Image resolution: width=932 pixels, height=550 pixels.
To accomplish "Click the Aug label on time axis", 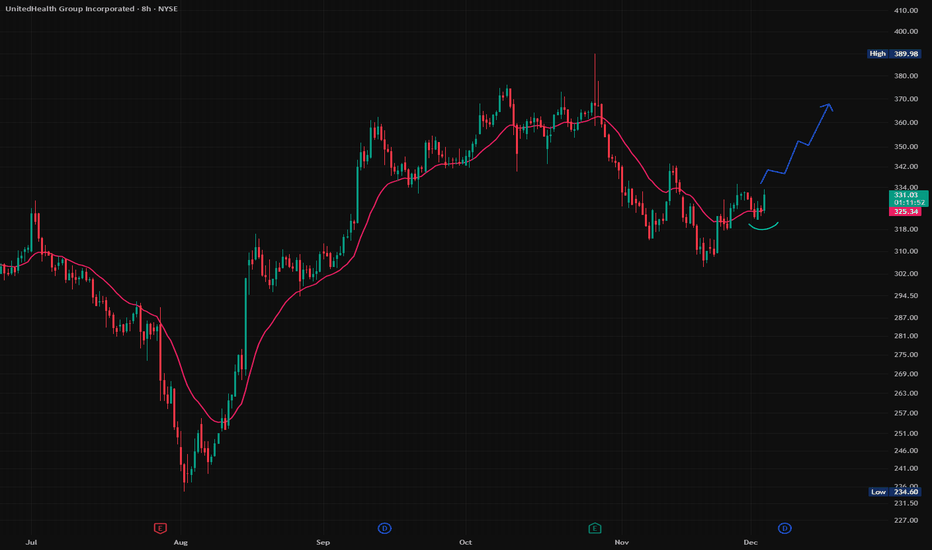I will point(180,541).
